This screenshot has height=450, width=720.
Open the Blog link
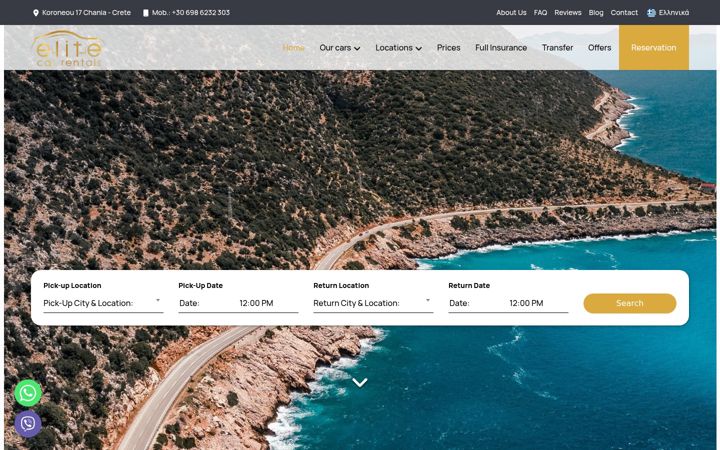(x=596, y=13)
